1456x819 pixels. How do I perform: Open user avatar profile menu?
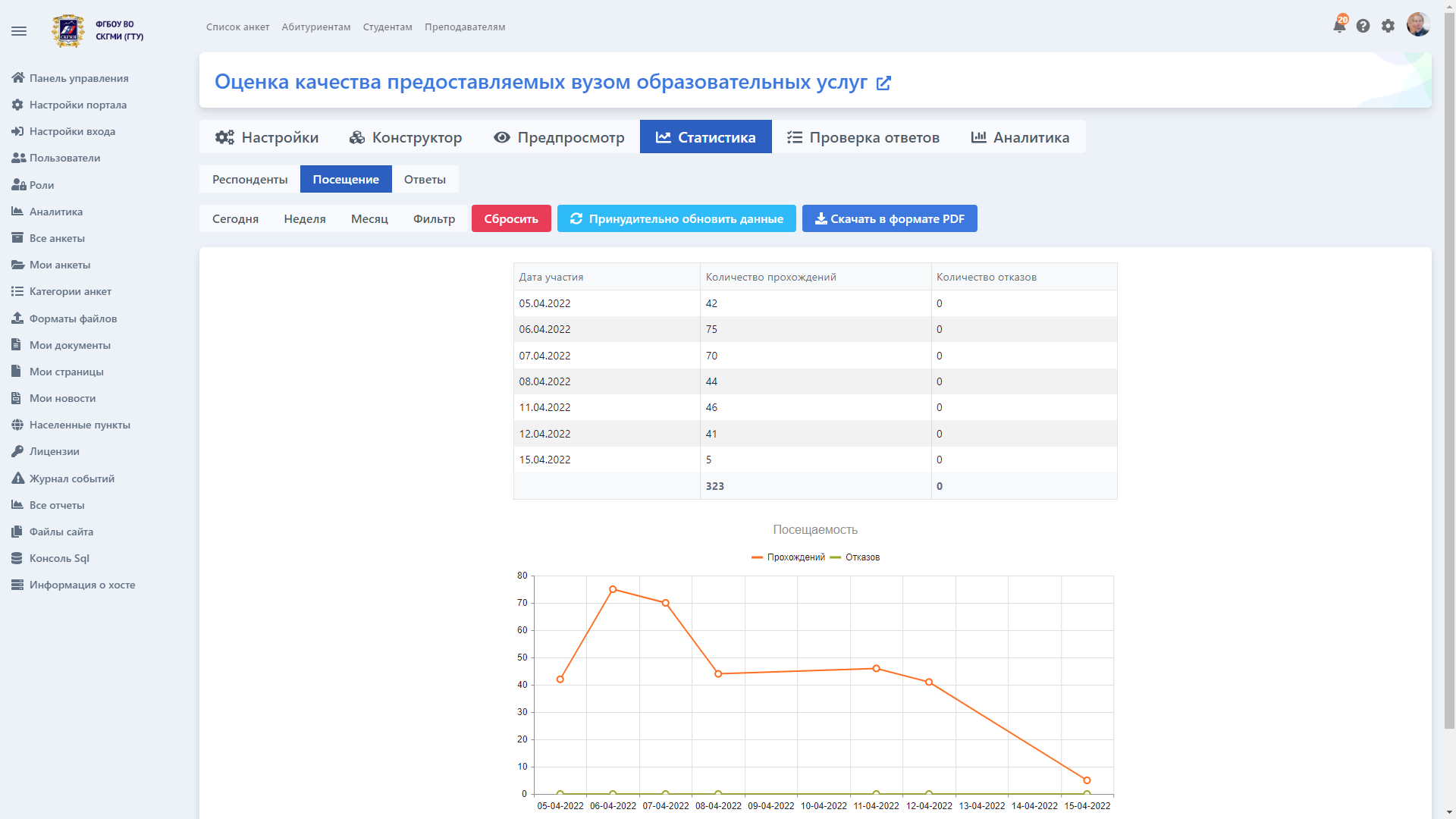(x=1417, y=24)
